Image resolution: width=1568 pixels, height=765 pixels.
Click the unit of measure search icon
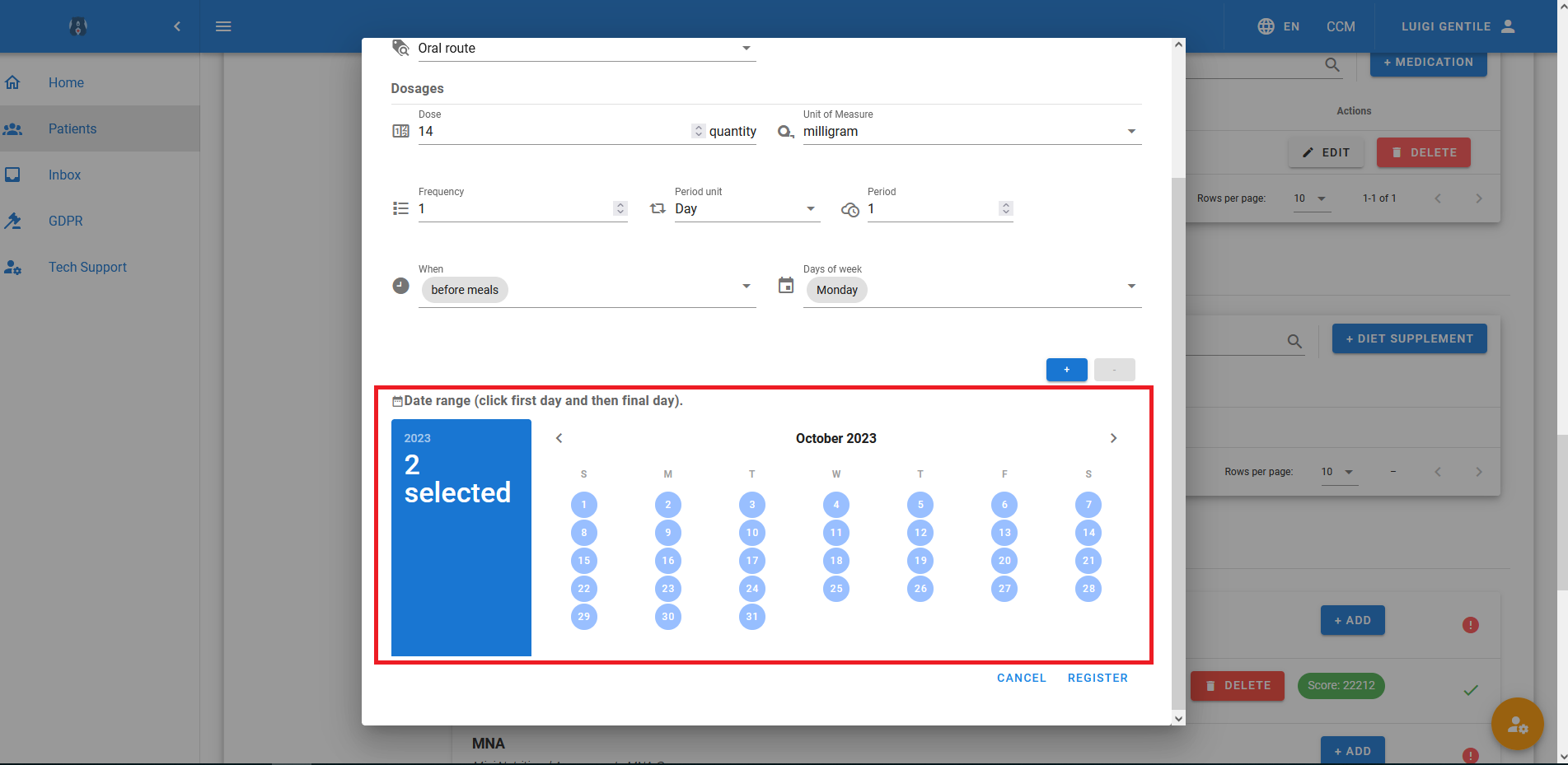786,131
